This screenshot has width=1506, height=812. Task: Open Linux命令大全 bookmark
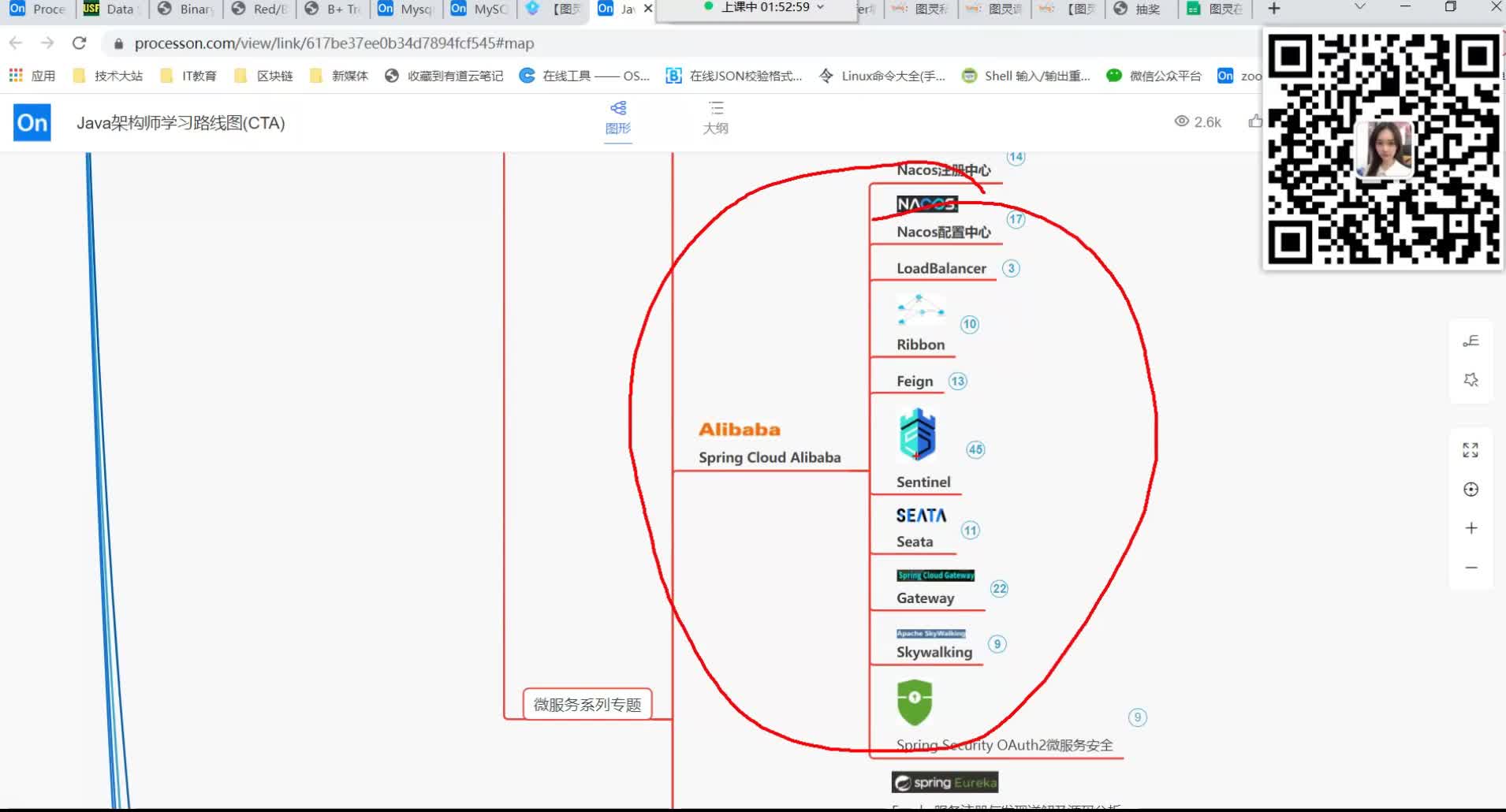point(882,76)
